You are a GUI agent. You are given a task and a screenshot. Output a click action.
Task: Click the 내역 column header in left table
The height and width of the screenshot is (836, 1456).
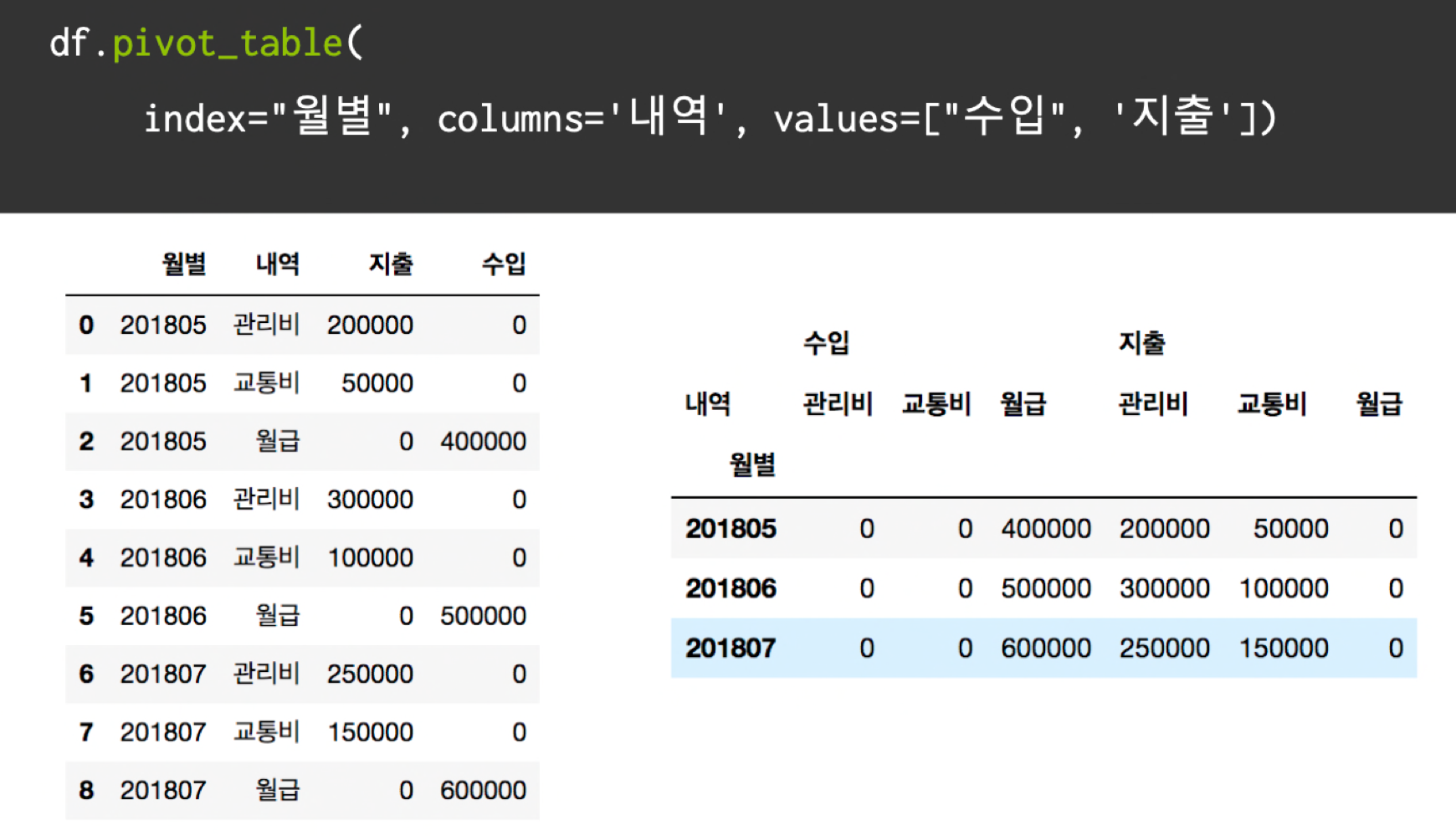pyautogui.click(x=278, y=264)
